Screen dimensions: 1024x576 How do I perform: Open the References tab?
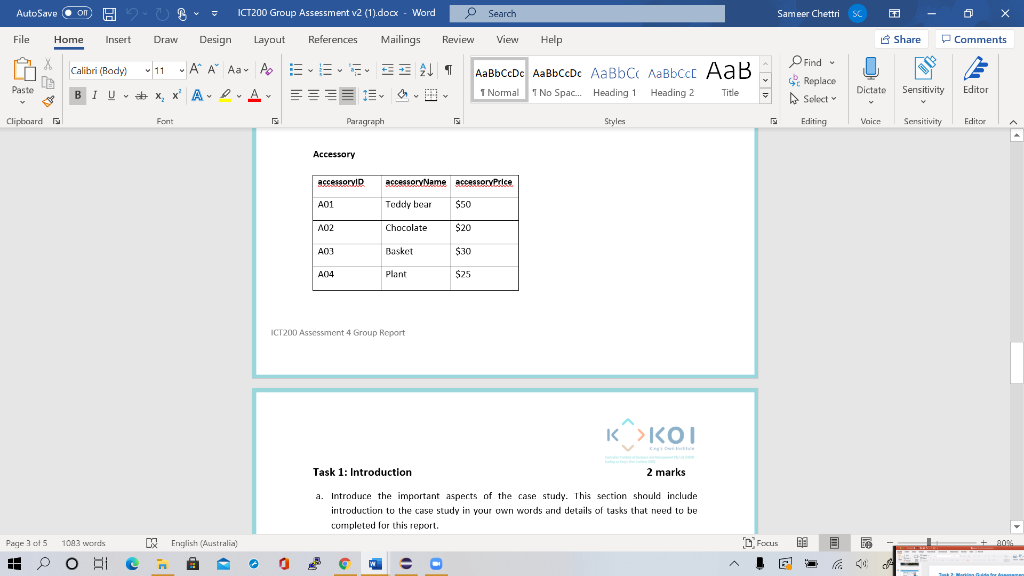point(332,40)
